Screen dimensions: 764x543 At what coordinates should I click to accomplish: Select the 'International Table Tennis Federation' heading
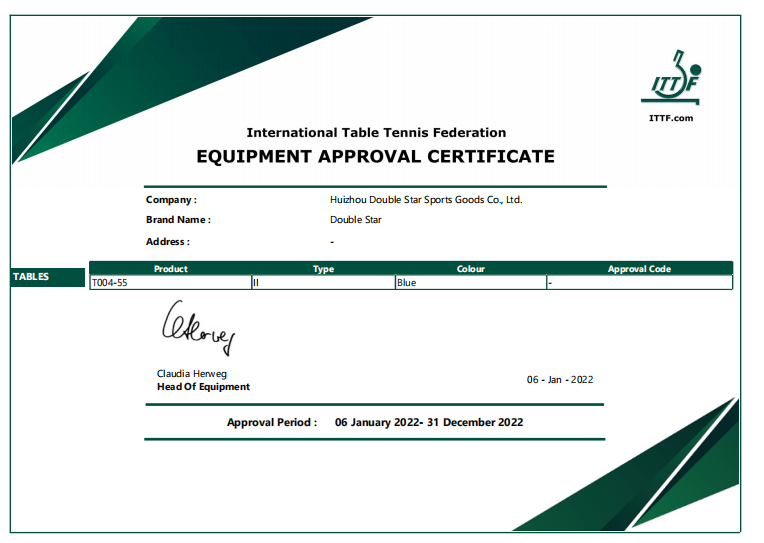pyautogui.click(x=376, y=133)
